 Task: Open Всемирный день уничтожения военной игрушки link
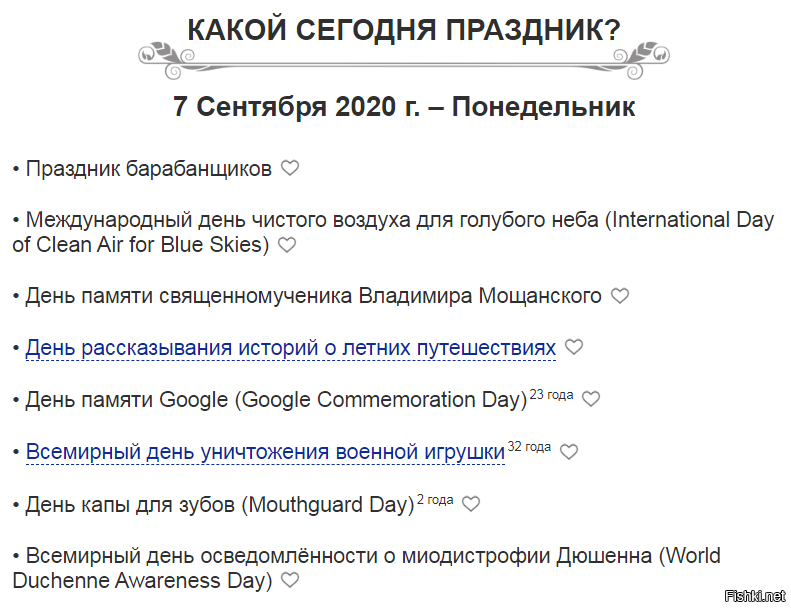tap(265, 452)
